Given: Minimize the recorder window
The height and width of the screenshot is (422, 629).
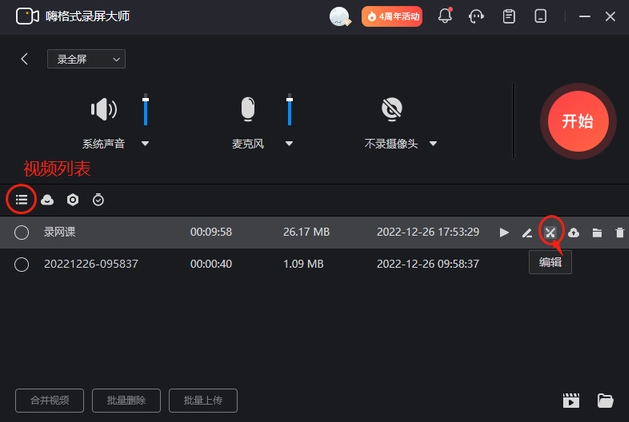Looking at the screenshot, I should point(584,16).
